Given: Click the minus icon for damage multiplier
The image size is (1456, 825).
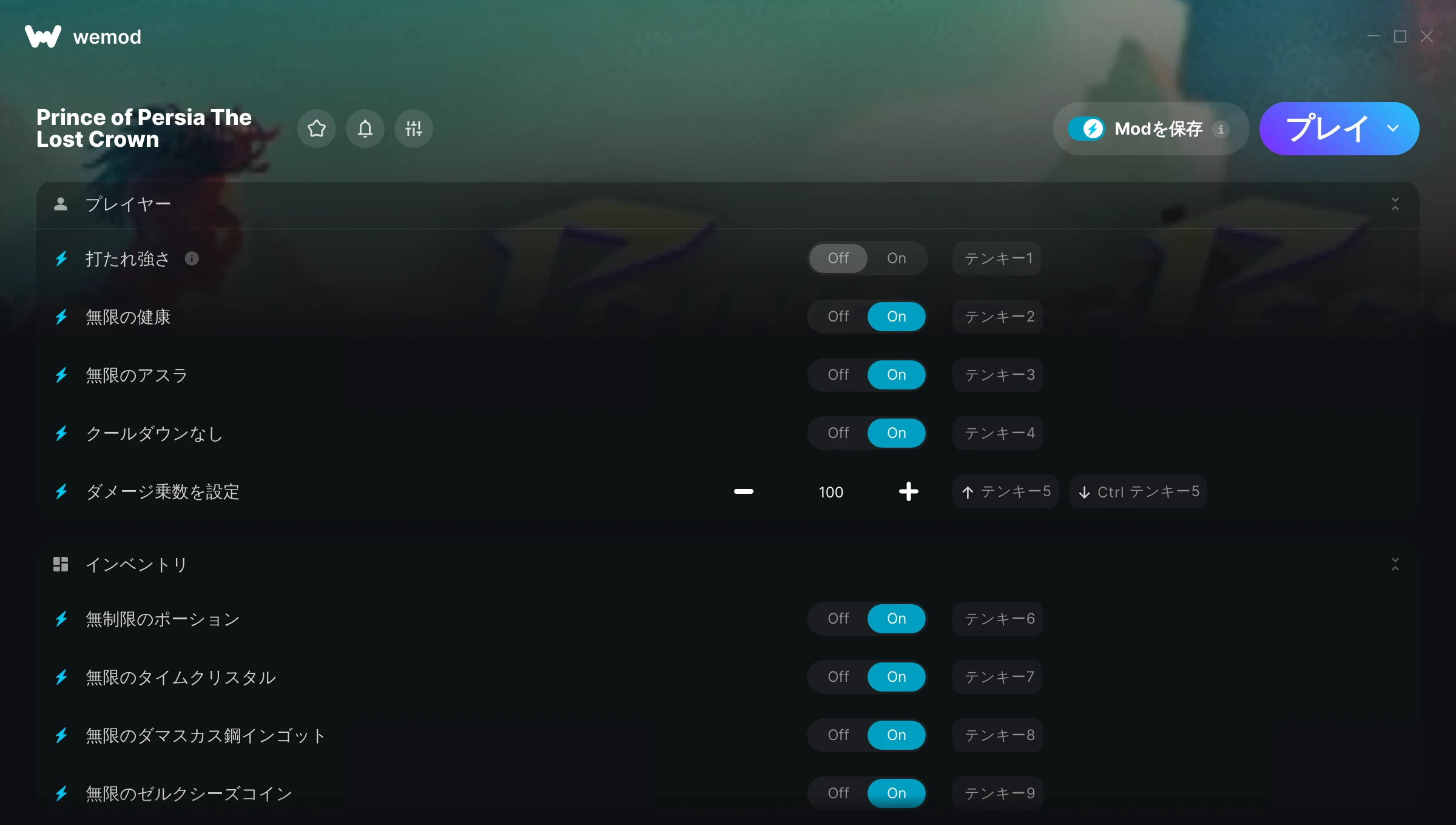Looking at the screenshot, I should click(x=743, y=491).
